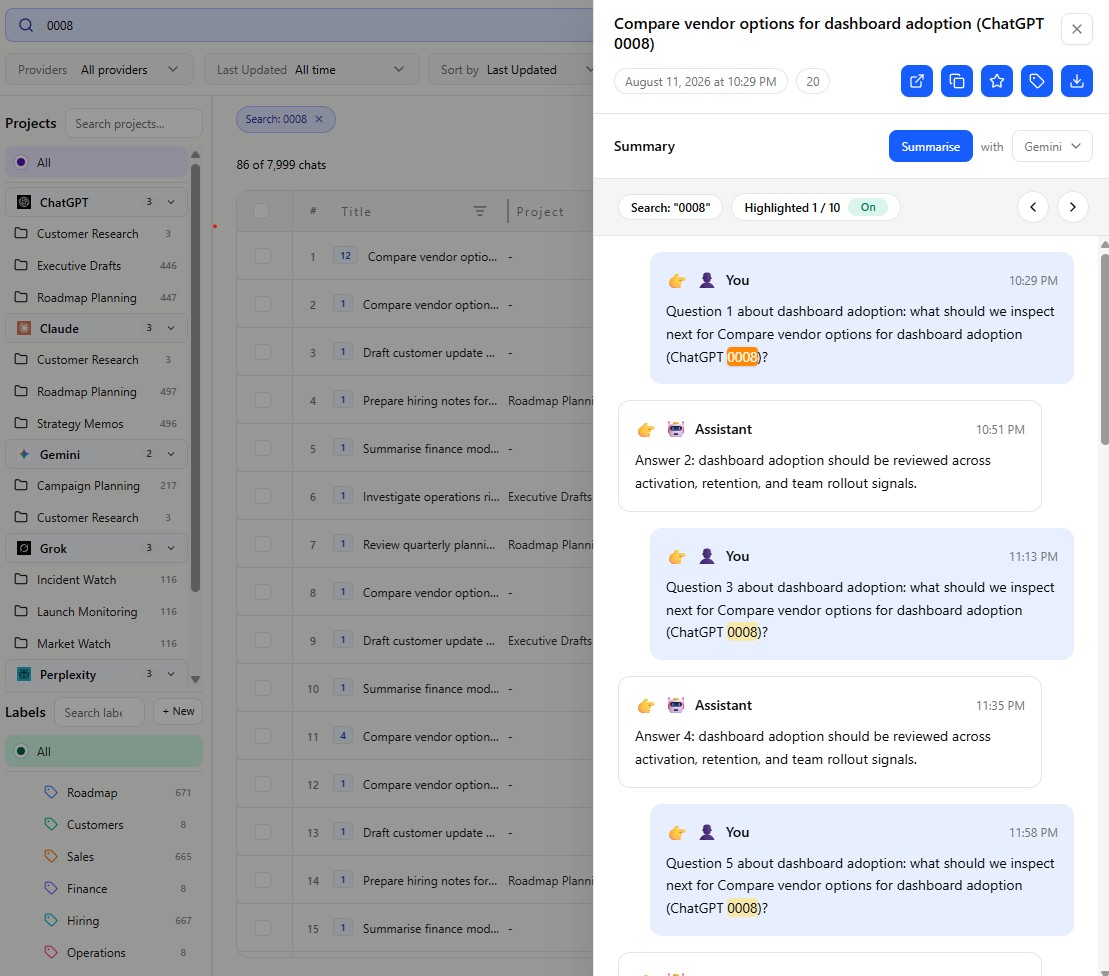The width and height of the screenshot is (1109, 976).
Task: Select the Customers label
Action: pyautogui.click(x=104, y=824)
